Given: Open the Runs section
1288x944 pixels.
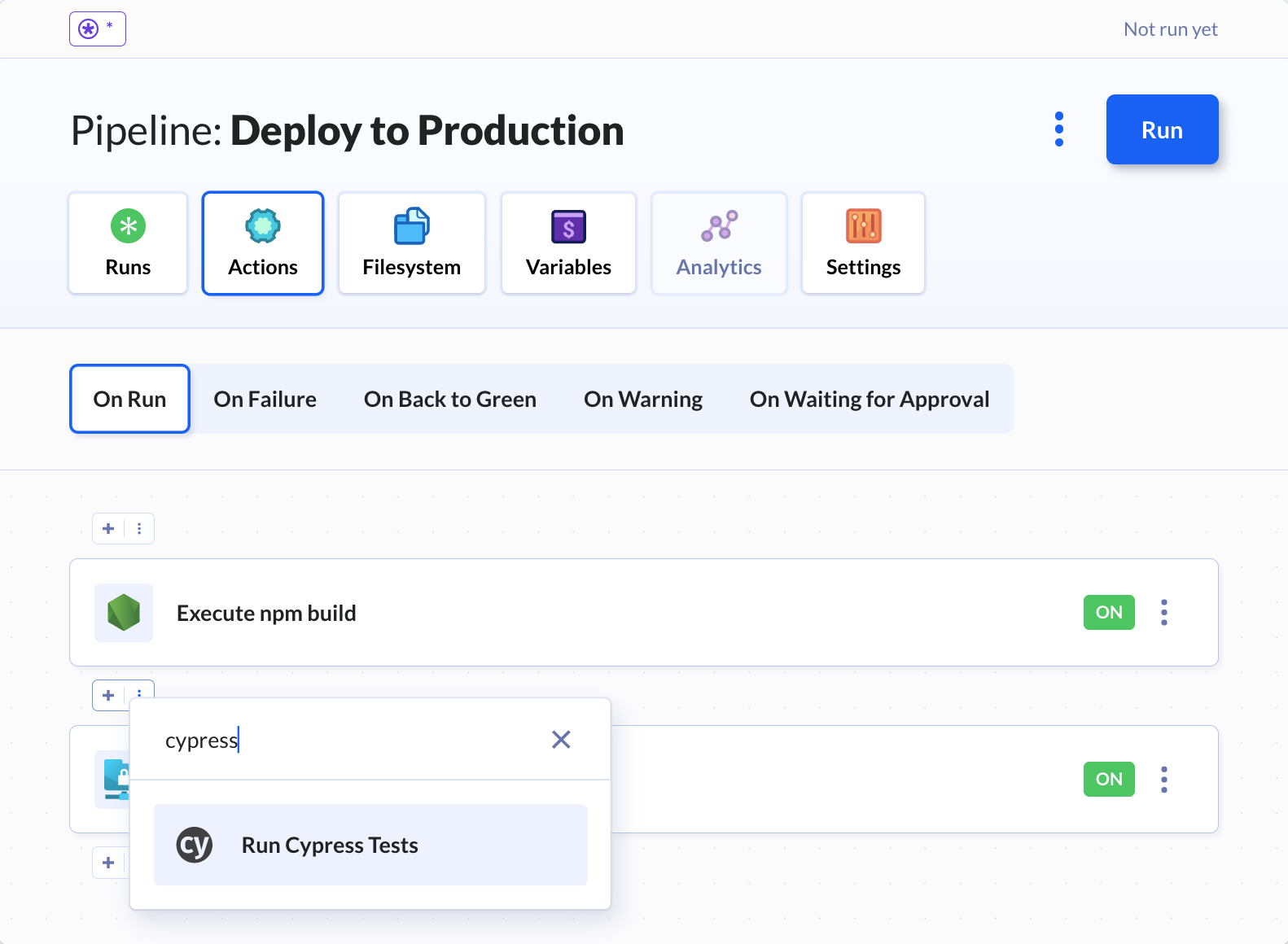Looking at the screenshot, I should pyautogui.click(x=128, y=243).
